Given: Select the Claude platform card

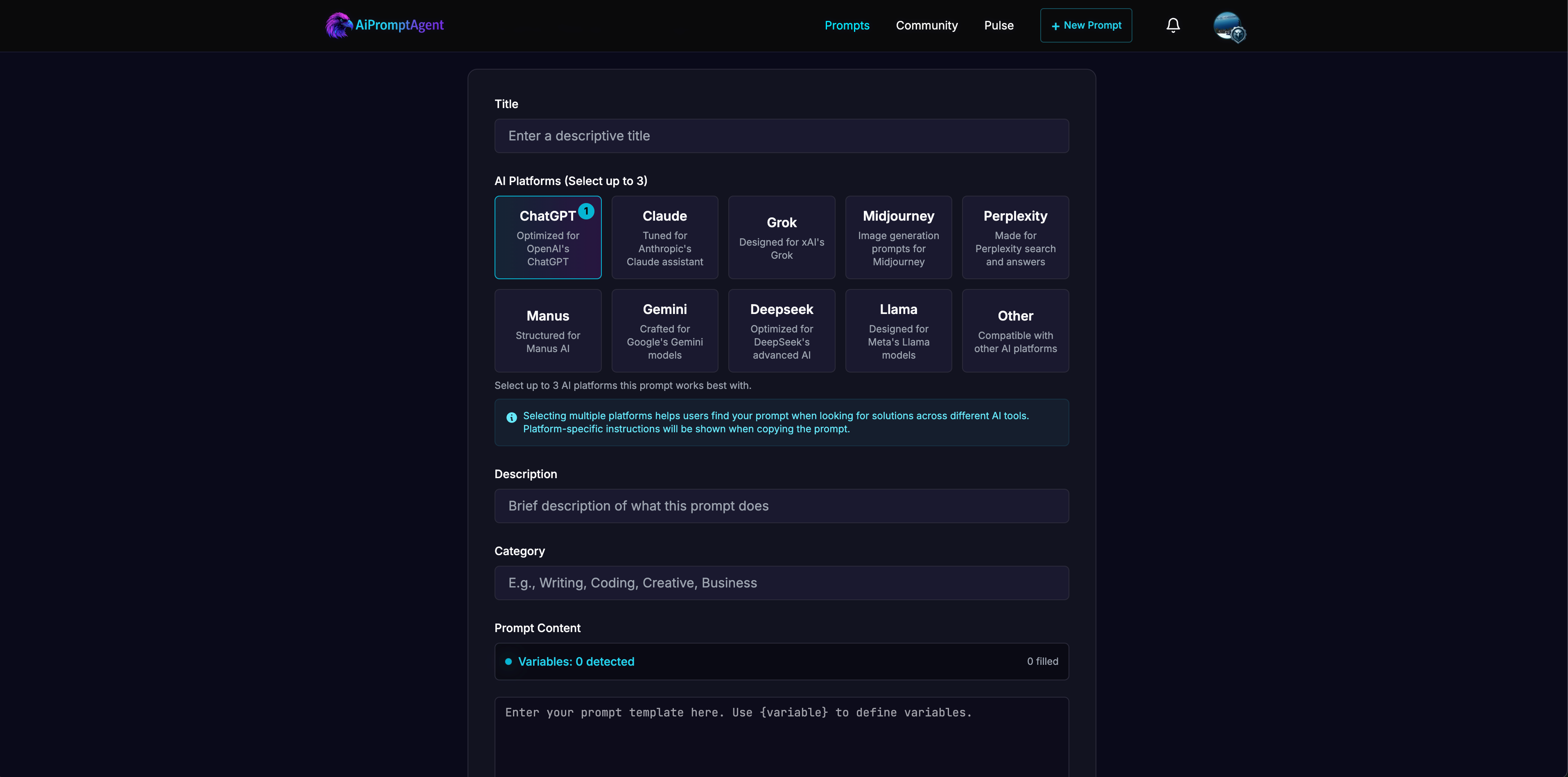Looking at the screenshot, I should 665,237.
